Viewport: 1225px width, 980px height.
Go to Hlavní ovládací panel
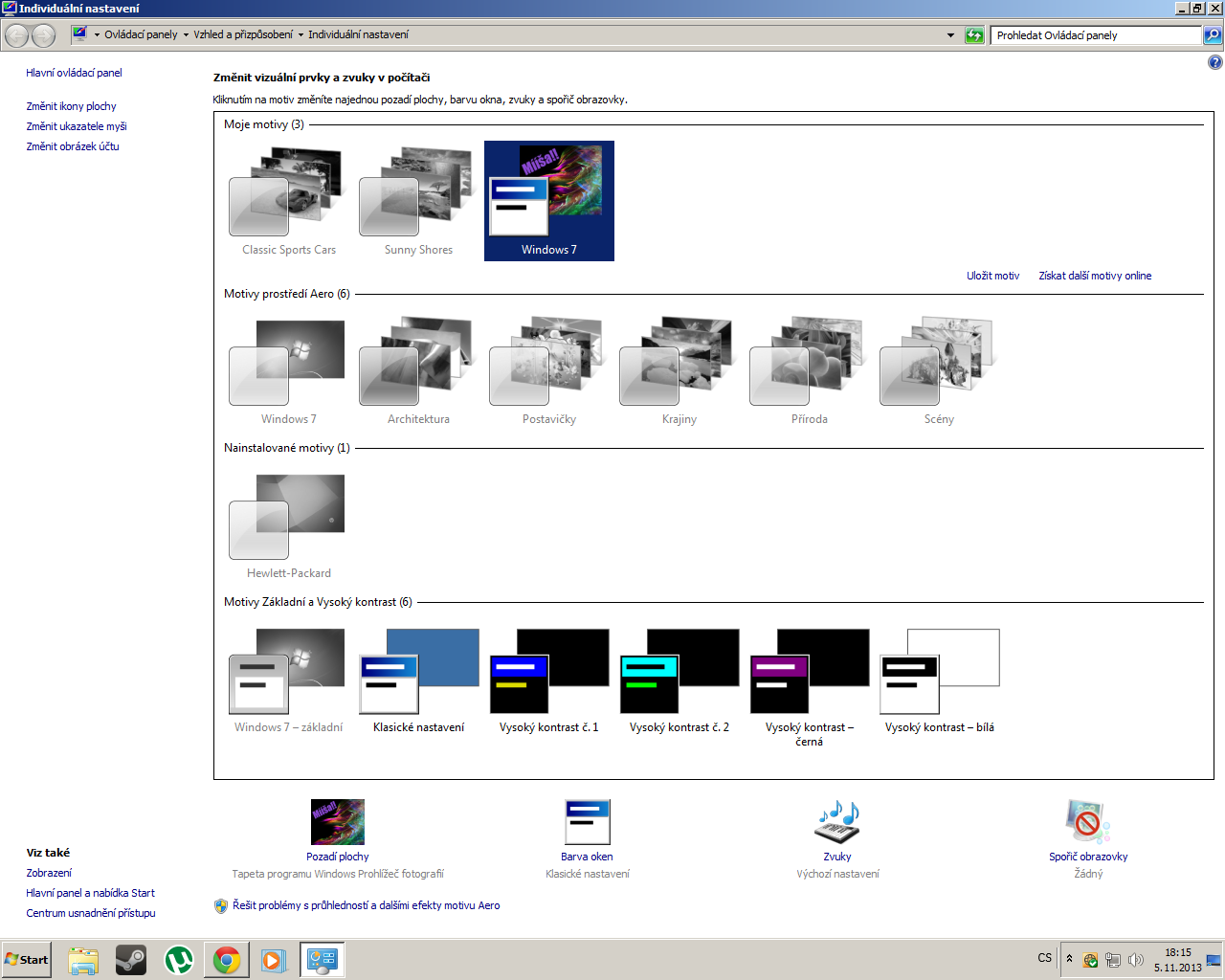point(74,73)
